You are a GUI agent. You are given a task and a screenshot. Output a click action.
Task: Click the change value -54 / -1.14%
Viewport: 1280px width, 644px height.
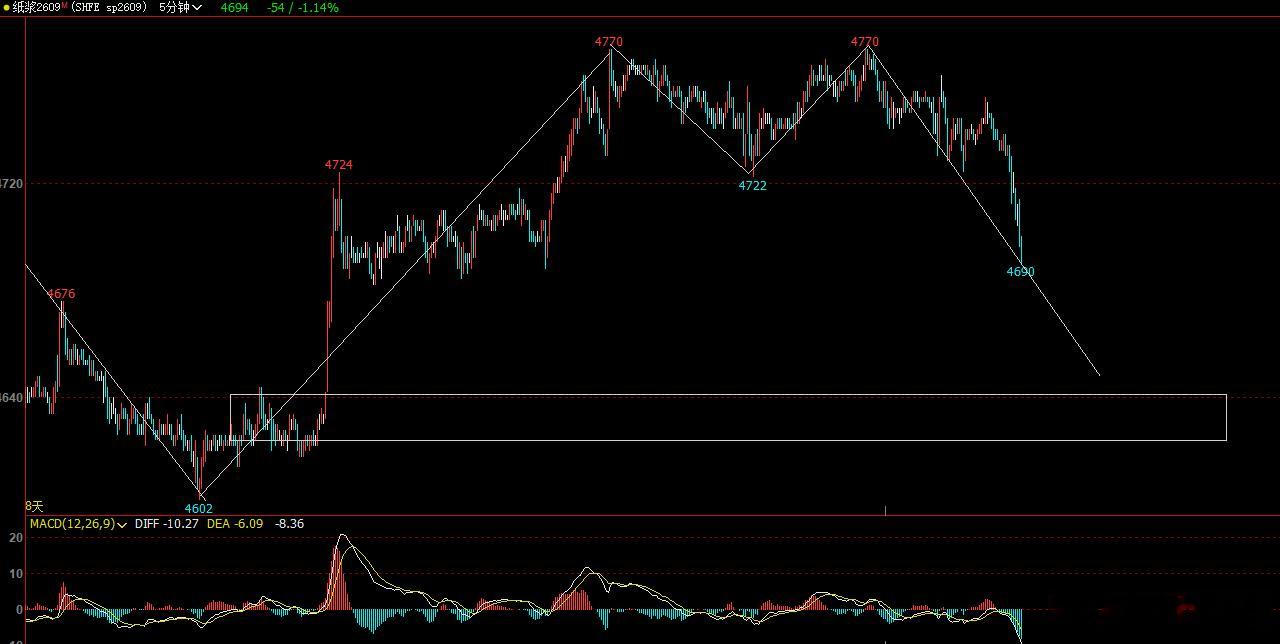302,7
